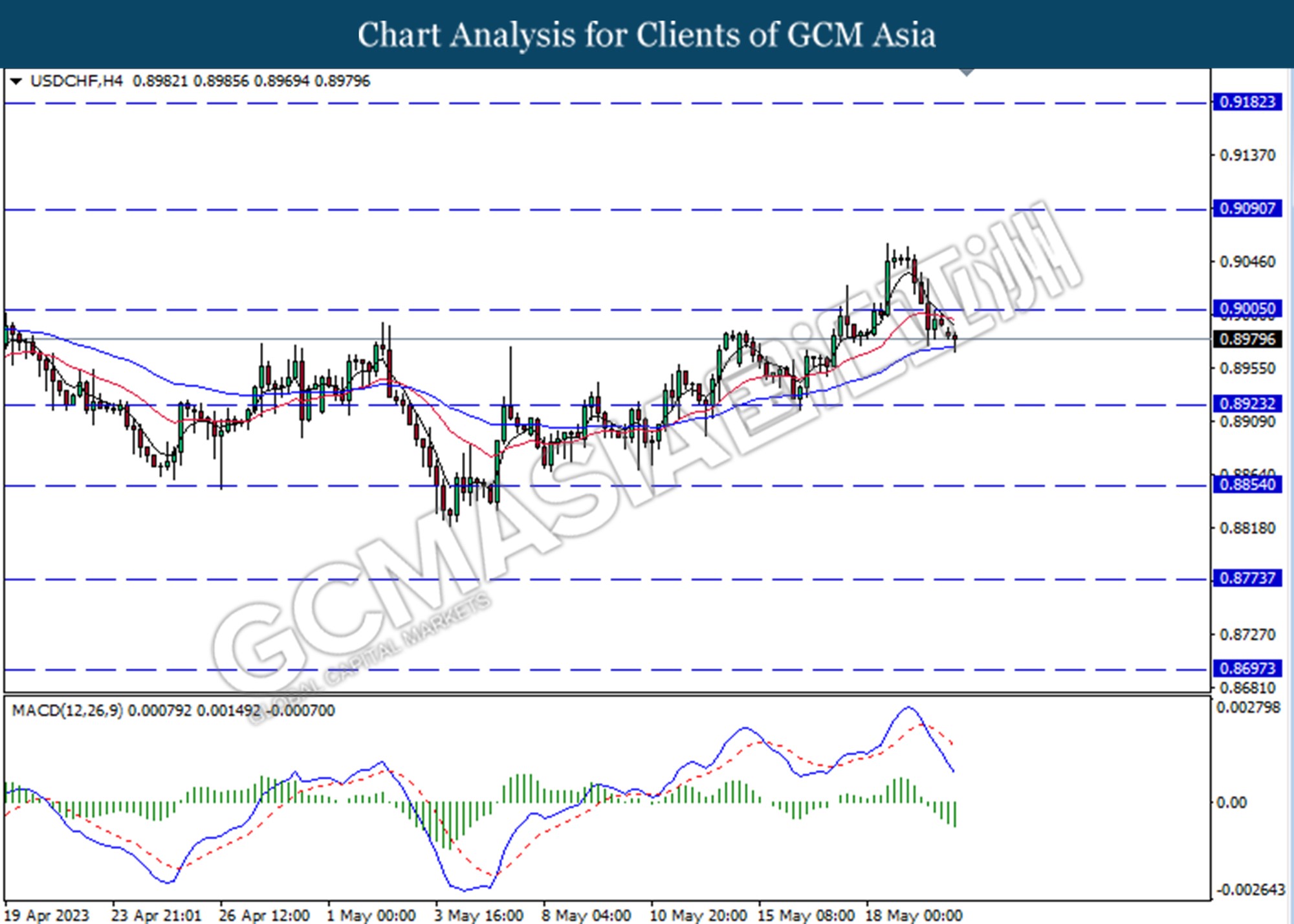Click the 19 Apr 2023 date label

point(48,916)
